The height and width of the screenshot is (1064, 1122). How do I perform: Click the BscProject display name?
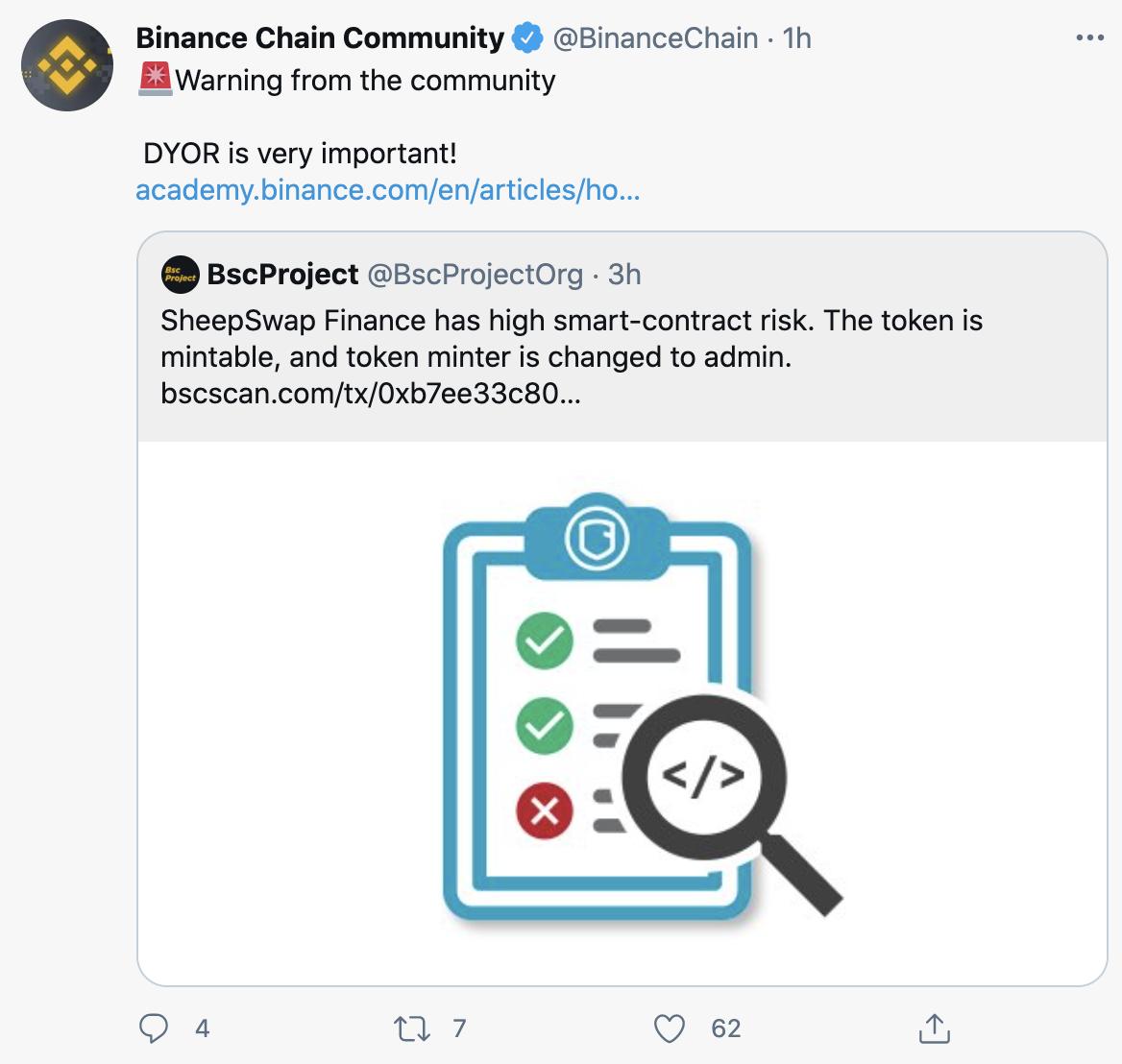[281, 275]
